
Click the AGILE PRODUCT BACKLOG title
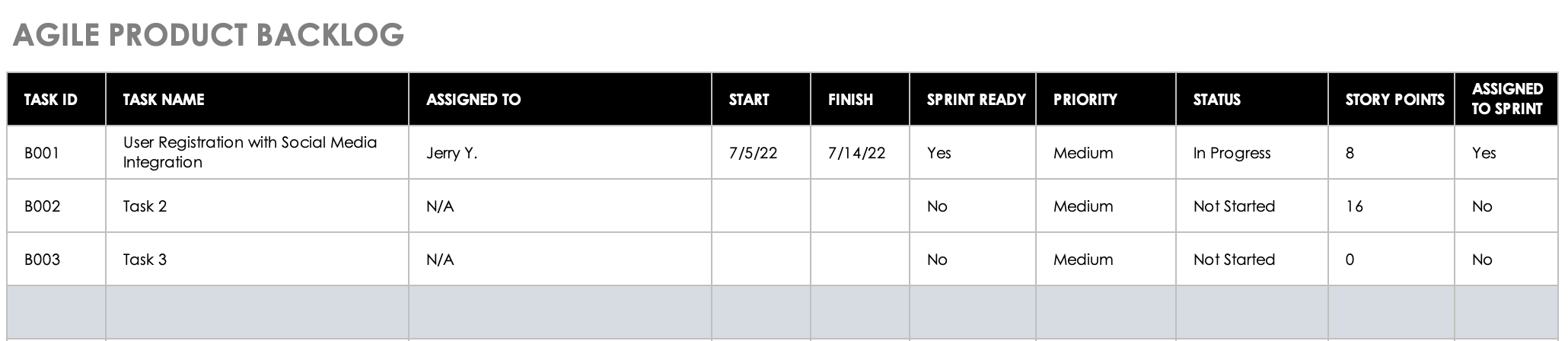pos(208,35)
